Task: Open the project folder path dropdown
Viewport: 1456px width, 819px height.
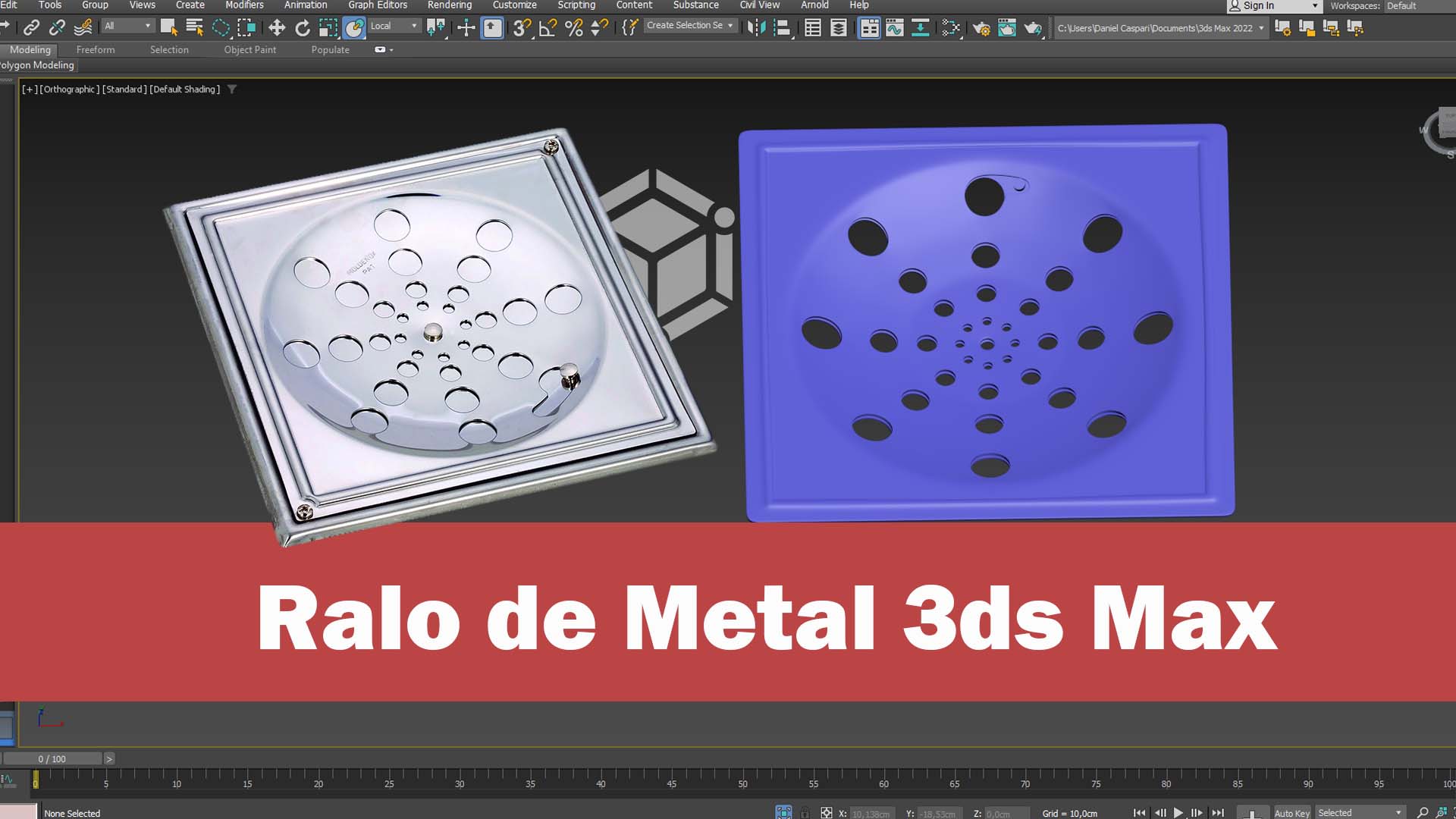Action: point(1161,28)
